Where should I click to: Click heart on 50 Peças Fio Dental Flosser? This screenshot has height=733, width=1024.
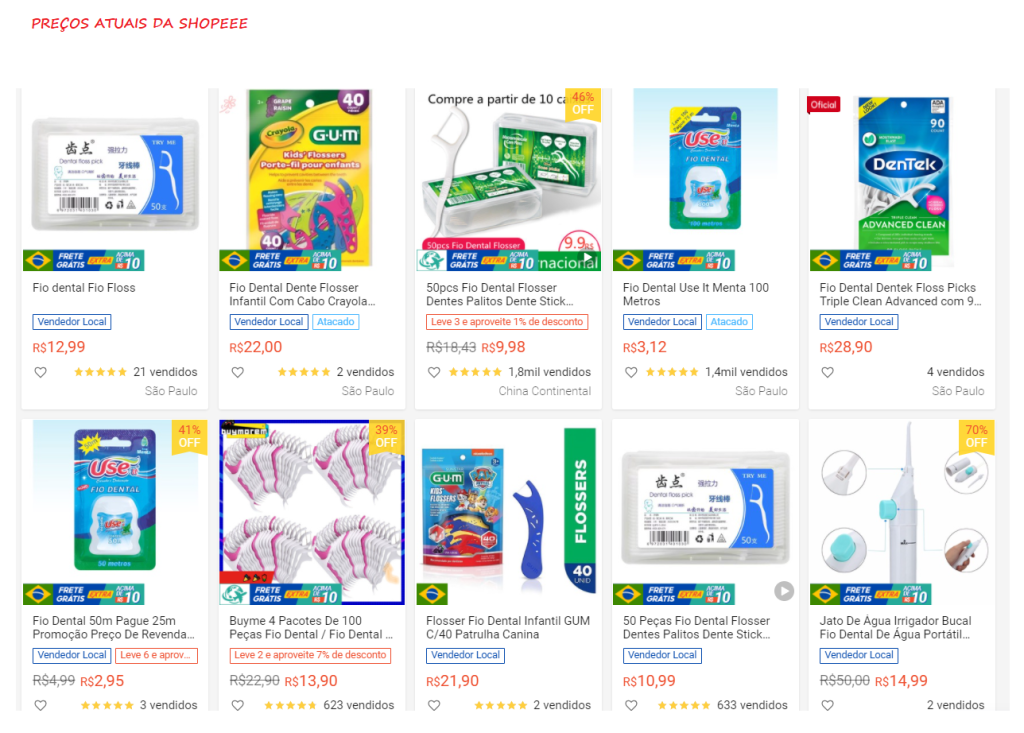pos(631,706)
